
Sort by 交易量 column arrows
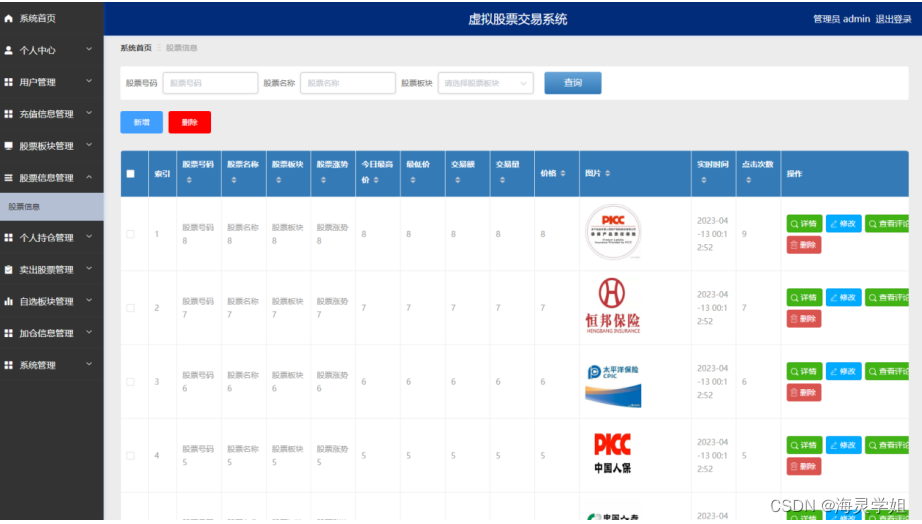(x=502, y=180)
